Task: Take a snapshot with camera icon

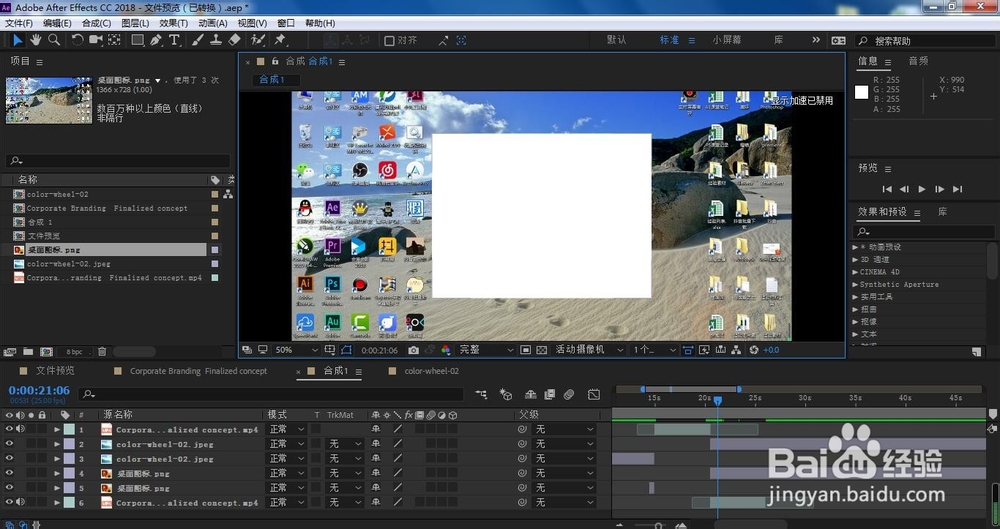Action: pos(413,350)
